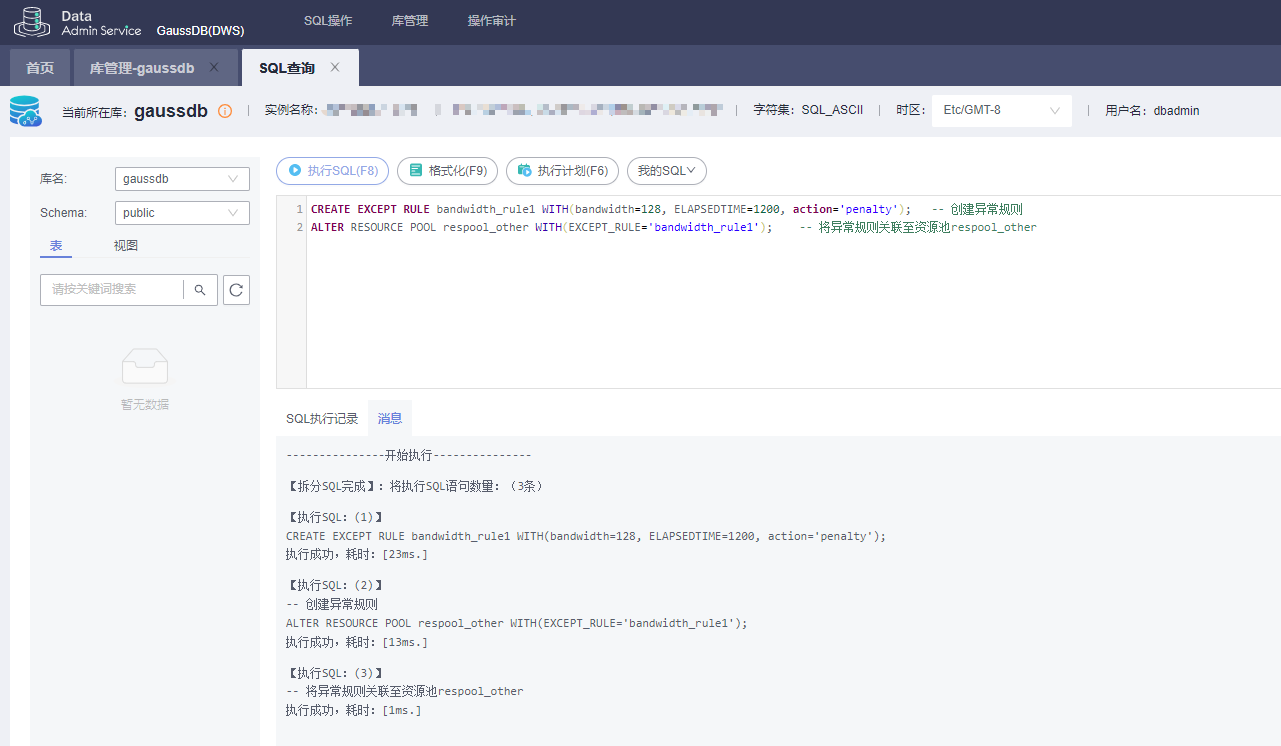This screenshot has height=746, width=1281.
Task: Switch to the SQL执行记录 tab
Action: click(321, 418)
